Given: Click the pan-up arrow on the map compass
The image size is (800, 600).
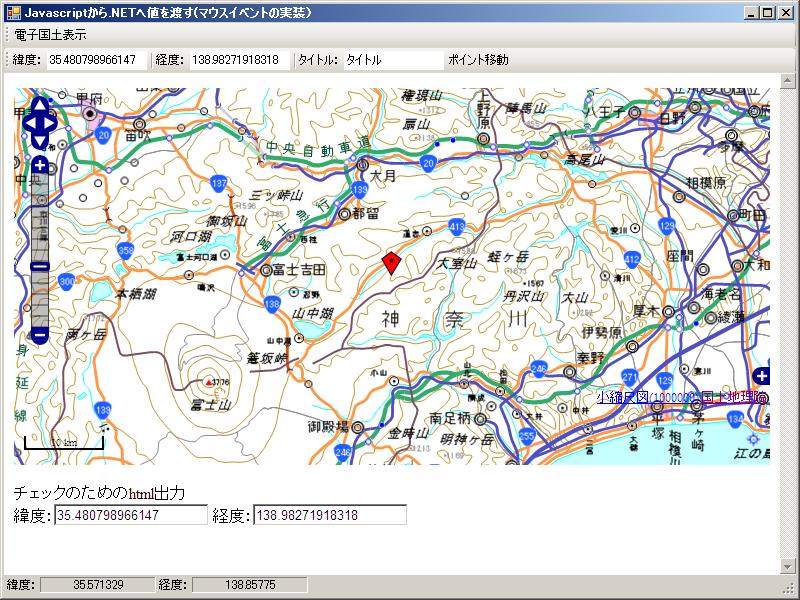Looking at the screenshot, I should click(40, 105).
